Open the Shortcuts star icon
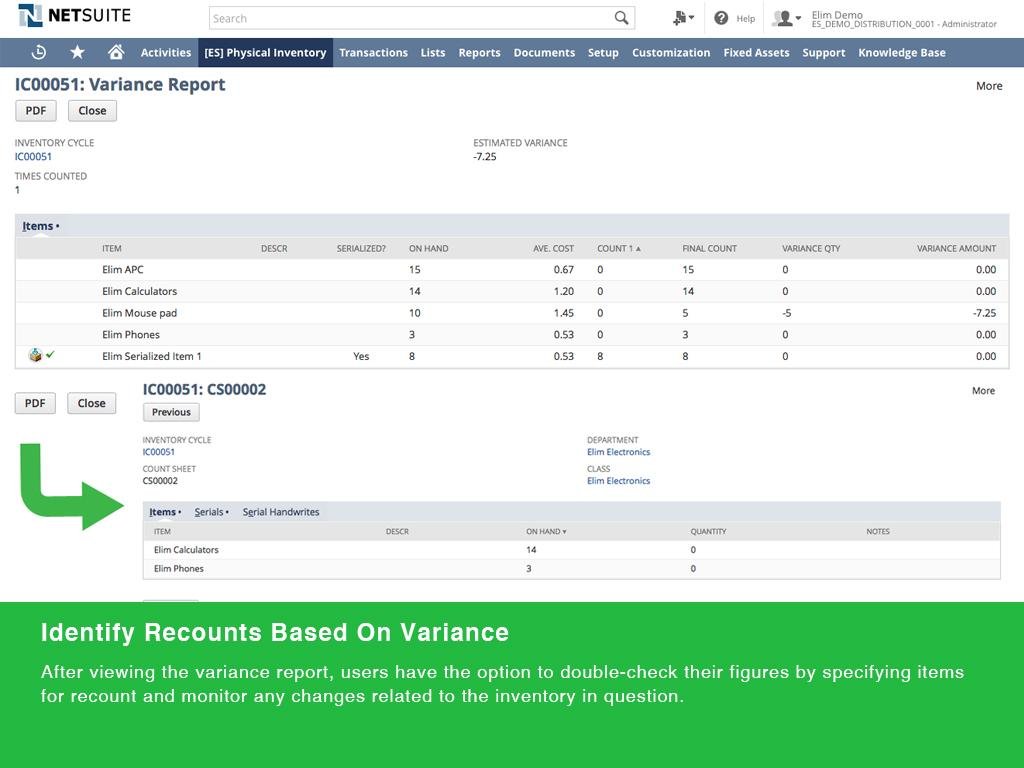The width and height of the screenshot is (1024, 768). click(77, 52)
